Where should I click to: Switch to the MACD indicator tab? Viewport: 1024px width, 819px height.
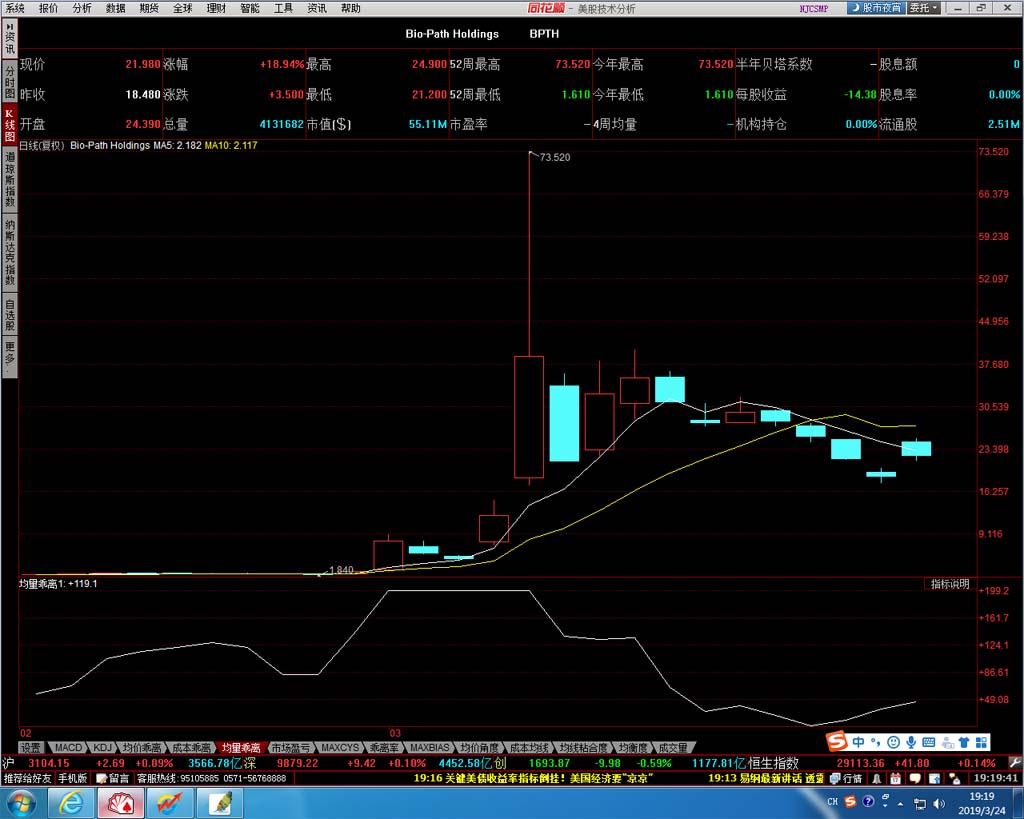click(68, 747)
